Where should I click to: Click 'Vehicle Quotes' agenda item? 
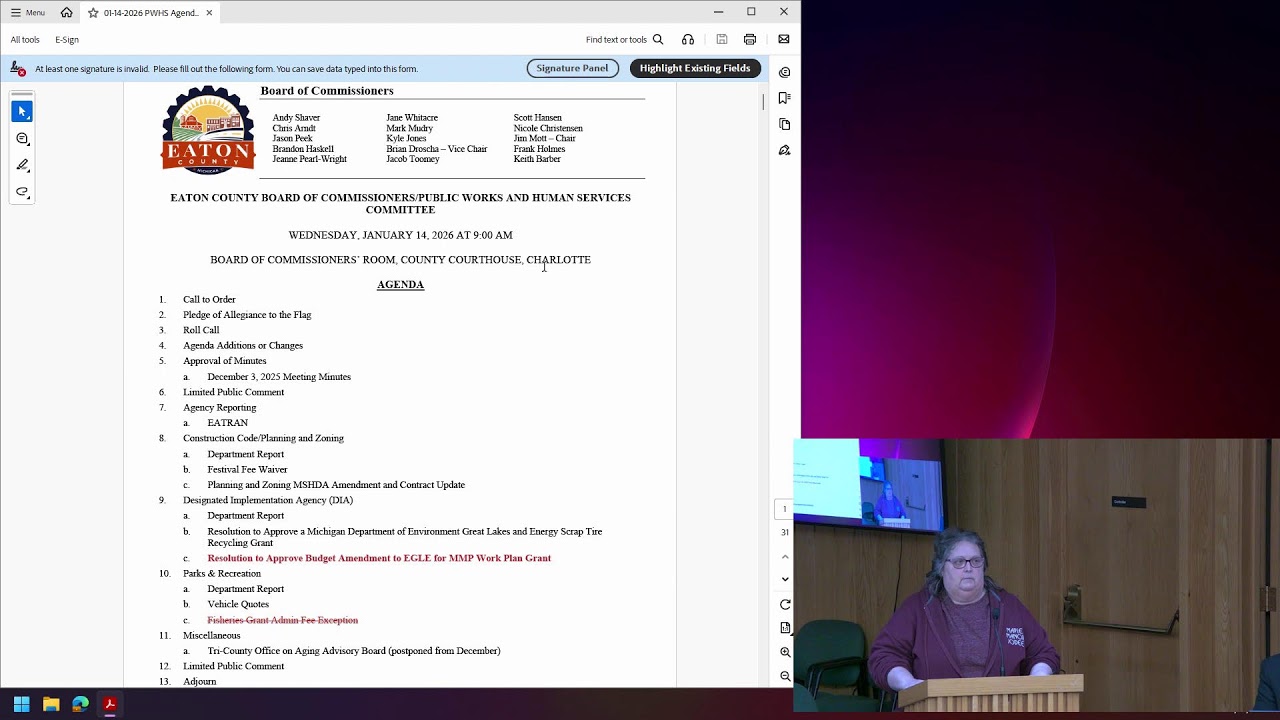(x=238, y=604)
